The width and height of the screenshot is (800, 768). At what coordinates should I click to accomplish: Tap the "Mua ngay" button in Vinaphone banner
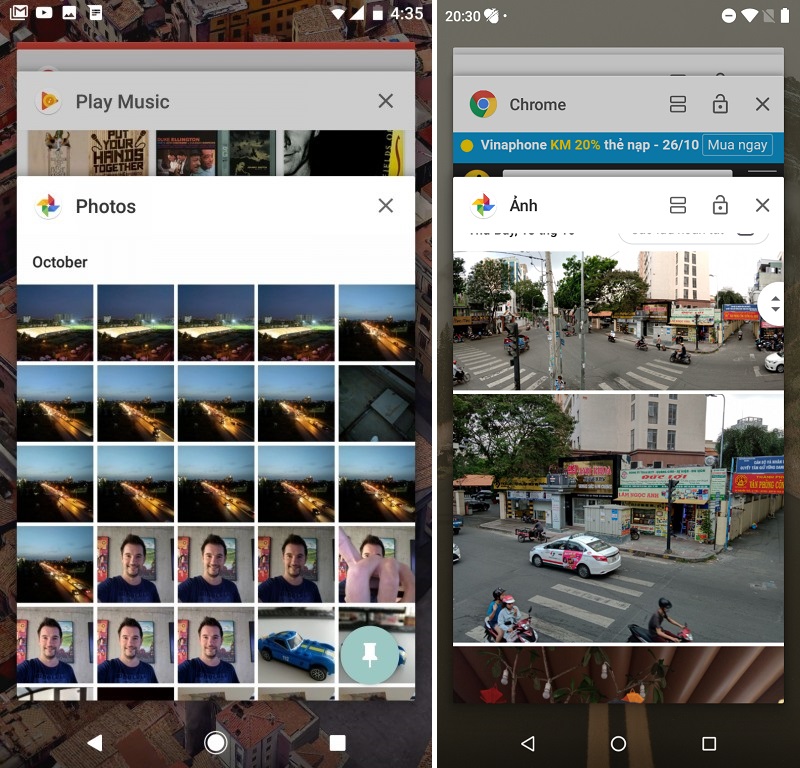point(738,145)
